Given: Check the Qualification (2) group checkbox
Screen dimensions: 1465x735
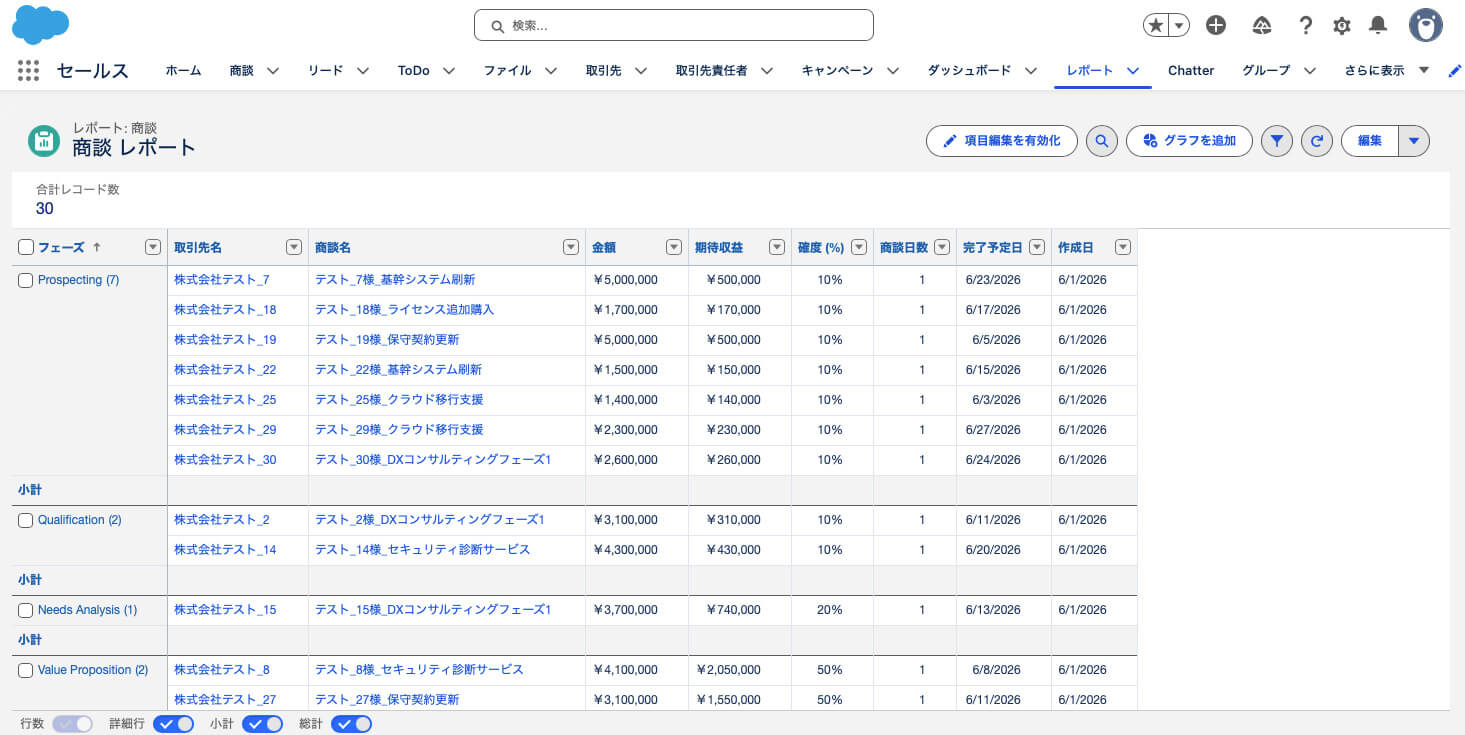Looking at the screenshot, I should point(26,520).
